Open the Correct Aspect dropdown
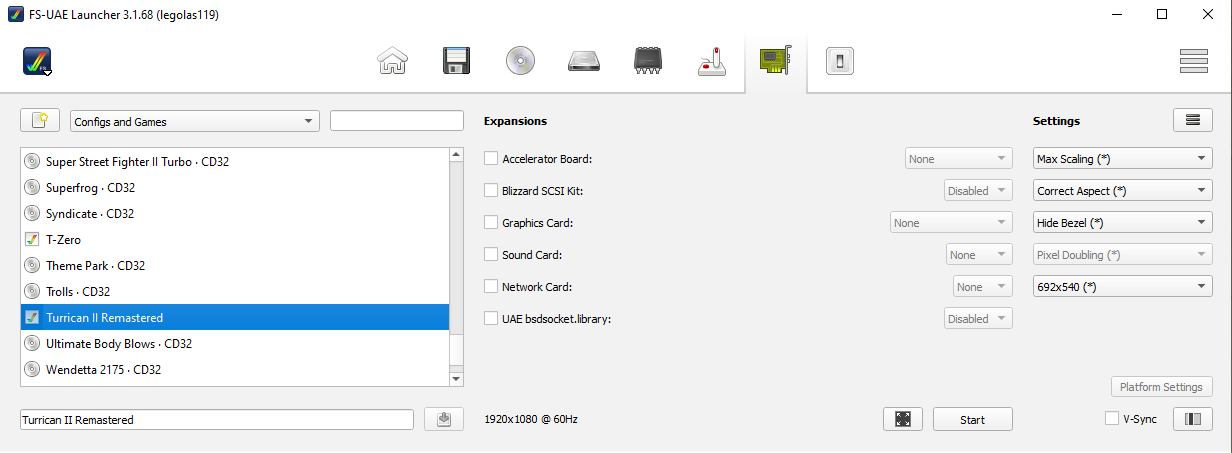 (1122, 190)
